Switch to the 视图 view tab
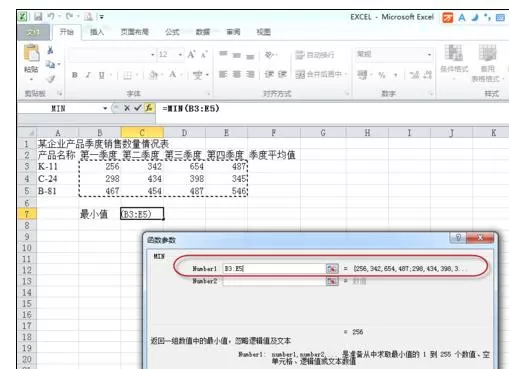Viewport: 509px width, 369px height. pos(263,32)
